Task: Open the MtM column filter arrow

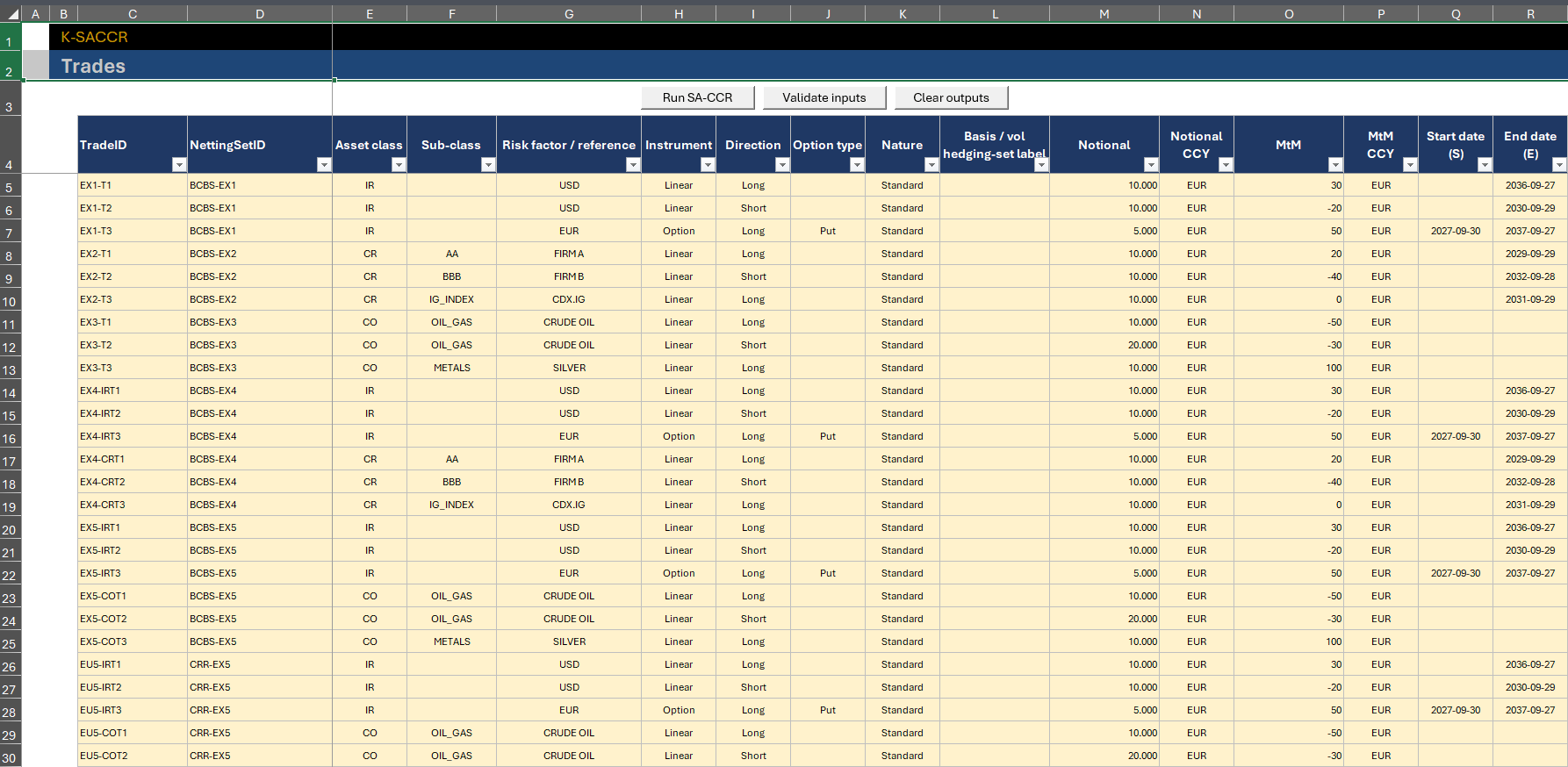Action: 1334,164
